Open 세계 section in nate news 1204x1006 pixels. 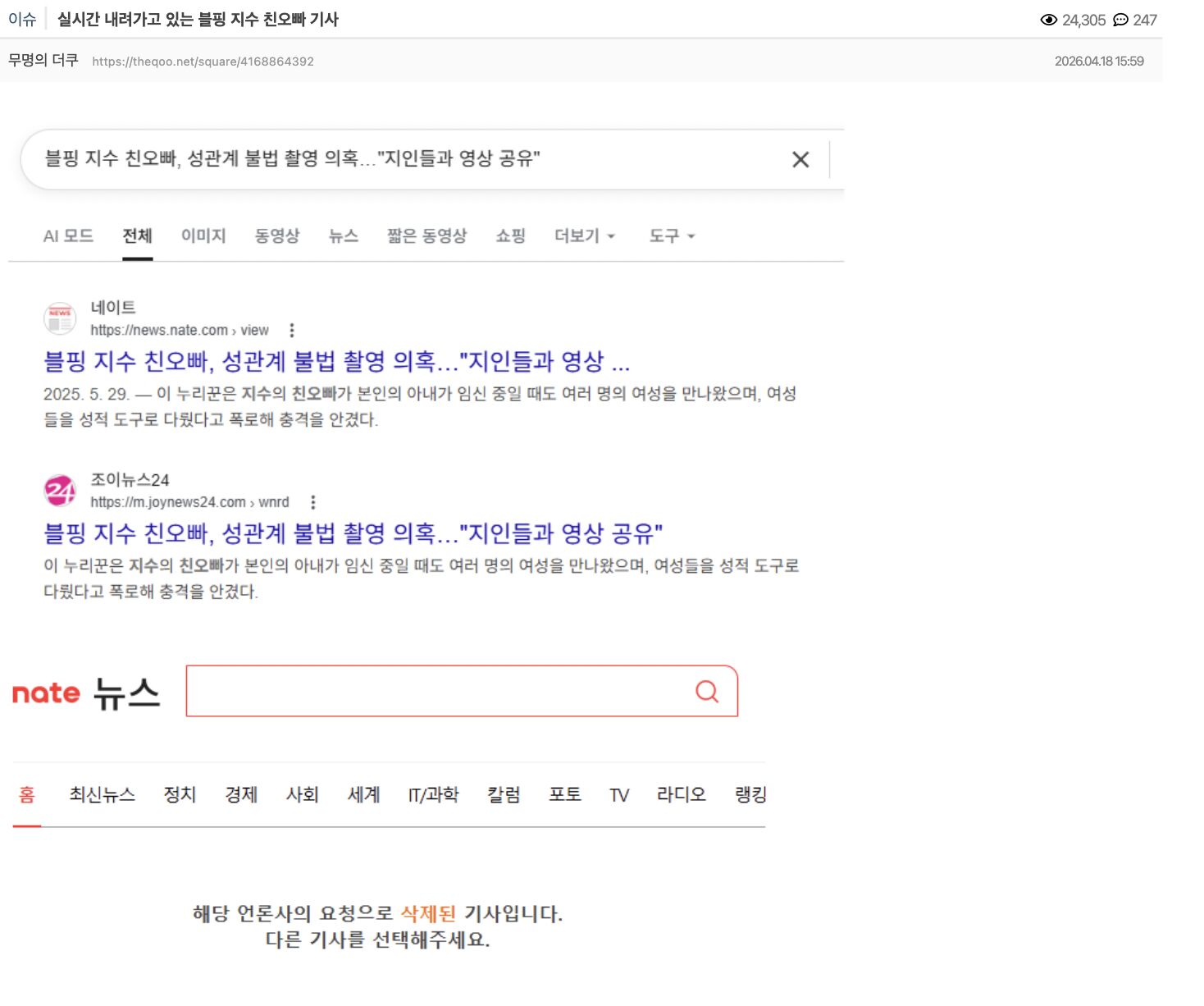tap(363, 794)
